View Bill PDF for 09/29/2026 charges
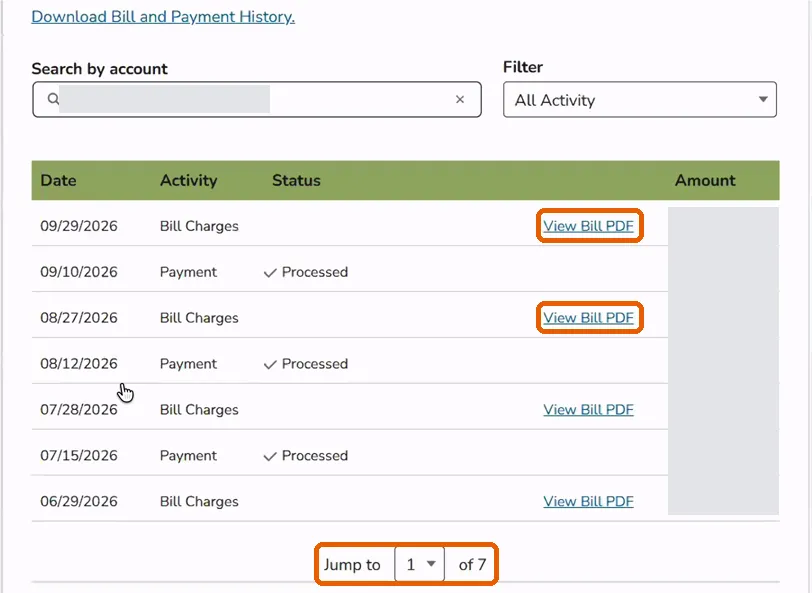This screenshot has height=593, width=812. coord(588,226)
